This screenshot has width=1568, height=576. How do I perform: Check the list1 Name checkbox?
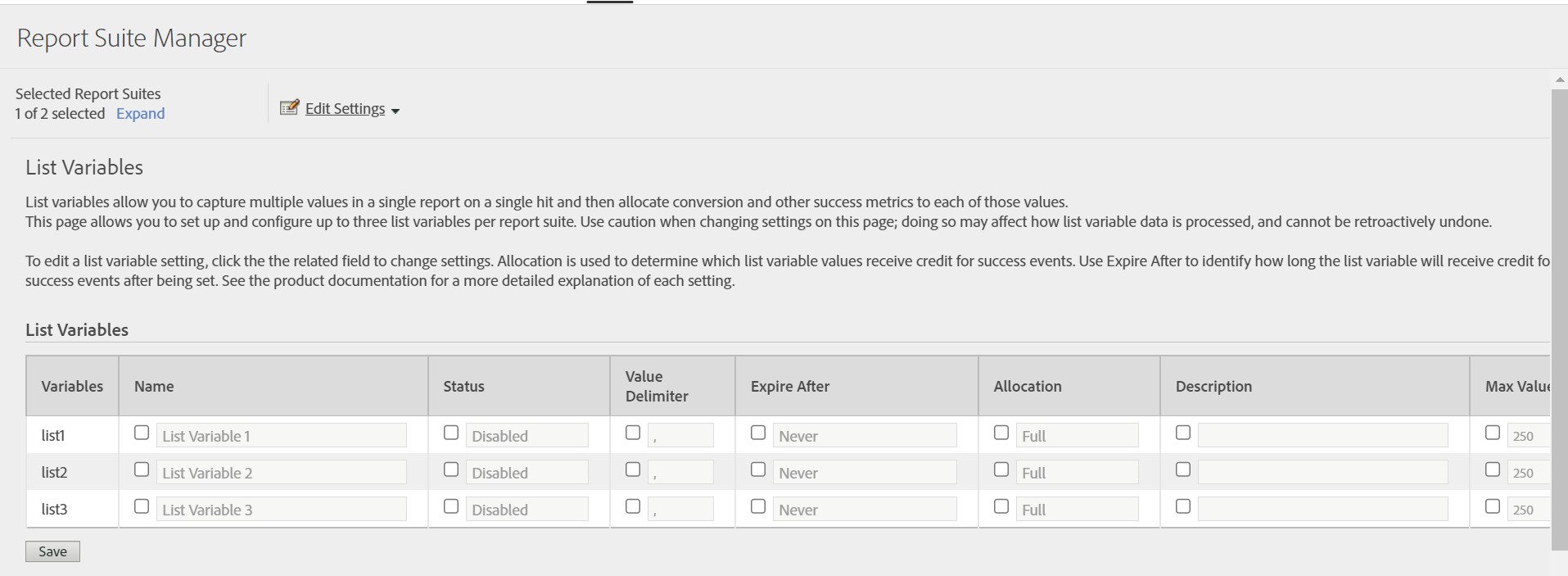(142, 433)
